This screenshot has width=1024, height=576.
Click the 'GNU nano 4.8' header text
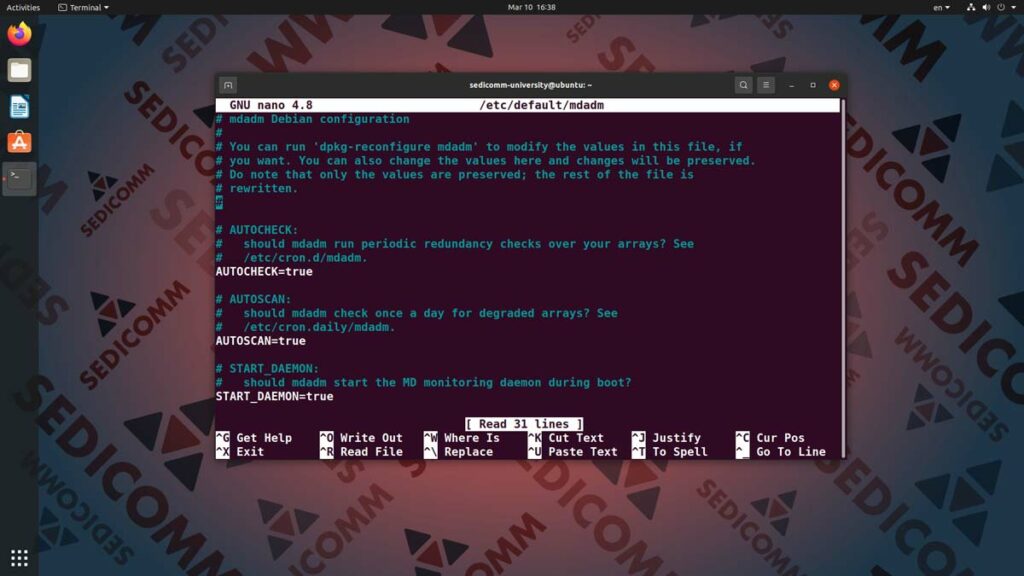270,105
